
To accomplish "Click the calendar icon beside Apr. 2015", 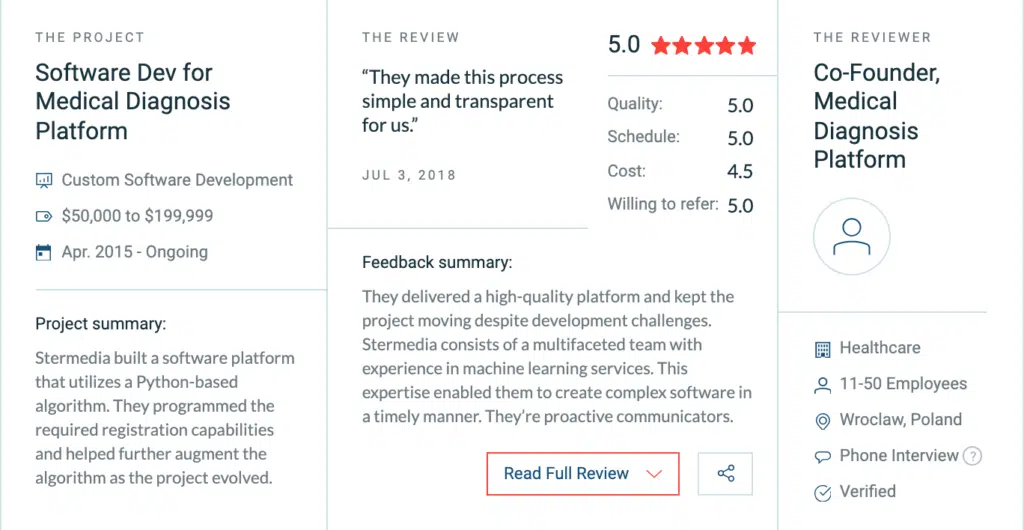I will tap(44, 252).
